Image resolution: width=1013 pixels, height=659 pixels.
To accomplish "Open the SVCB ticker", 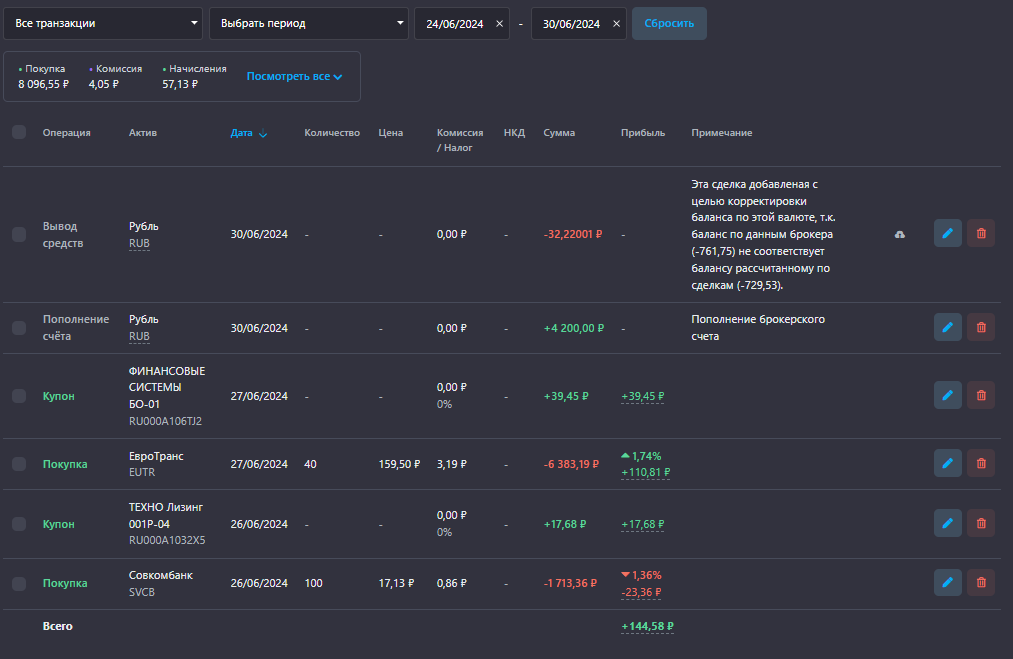I will (x=141, y=592).
